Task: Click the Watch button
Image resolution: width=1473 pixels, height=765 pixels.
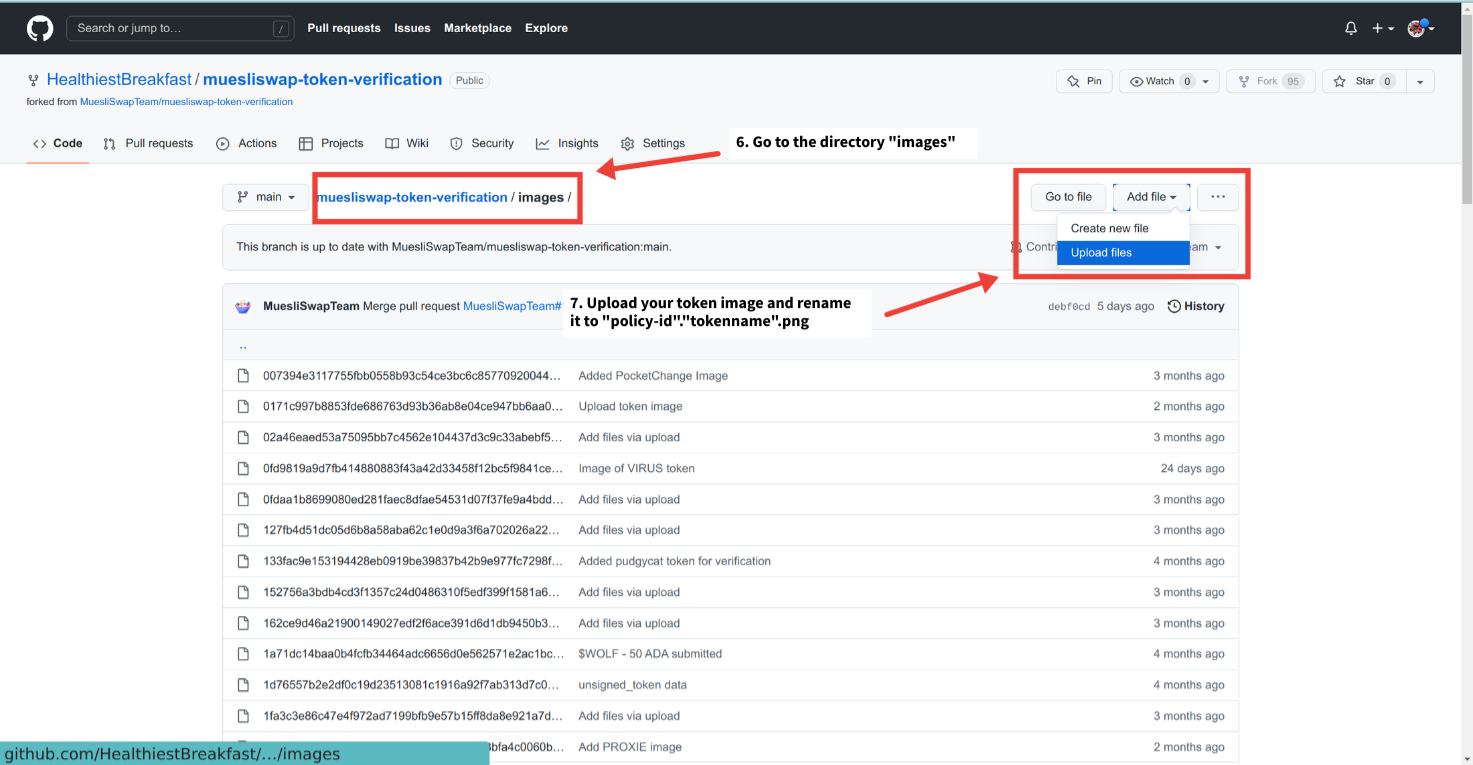Action: coord(1158,81)
